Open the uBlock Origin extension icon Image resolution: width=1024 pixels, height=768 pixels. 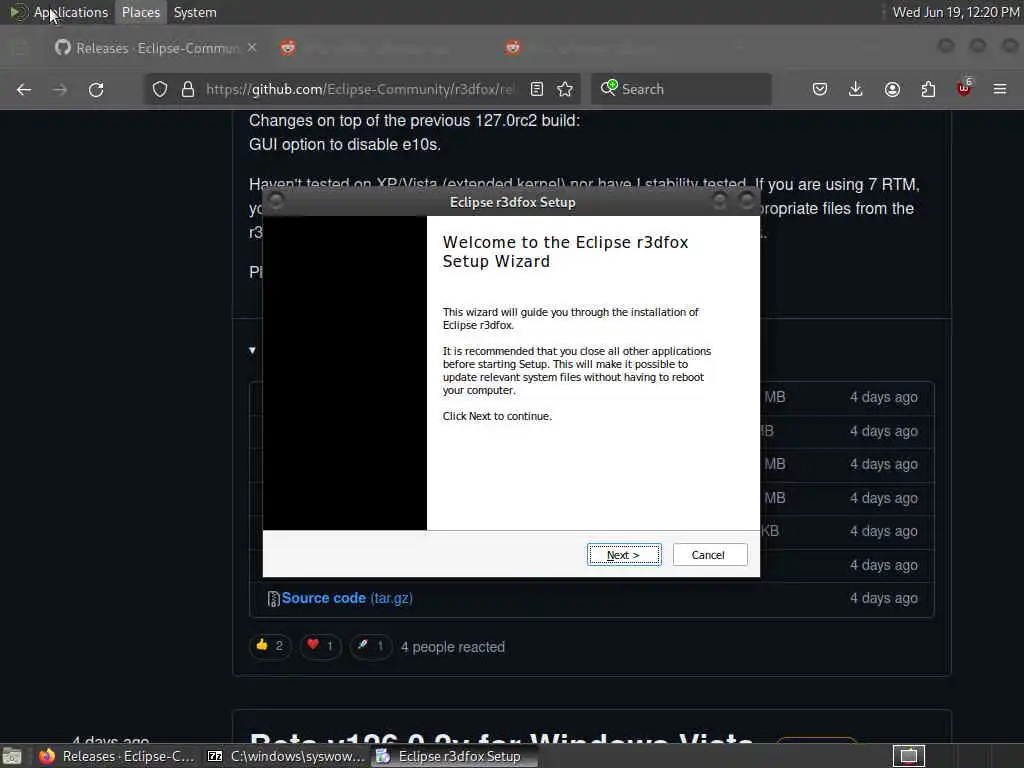click(x=964, y=88)
